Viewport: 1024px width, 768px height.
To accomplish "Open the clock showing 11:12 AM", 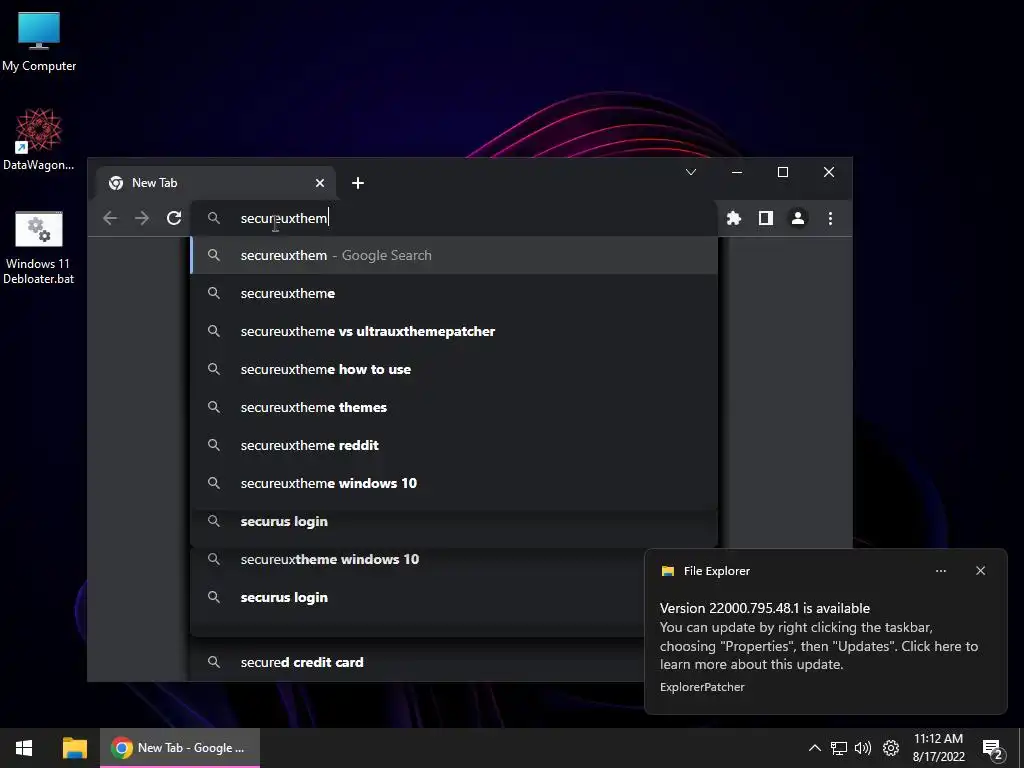I will (x=938, y=748).
